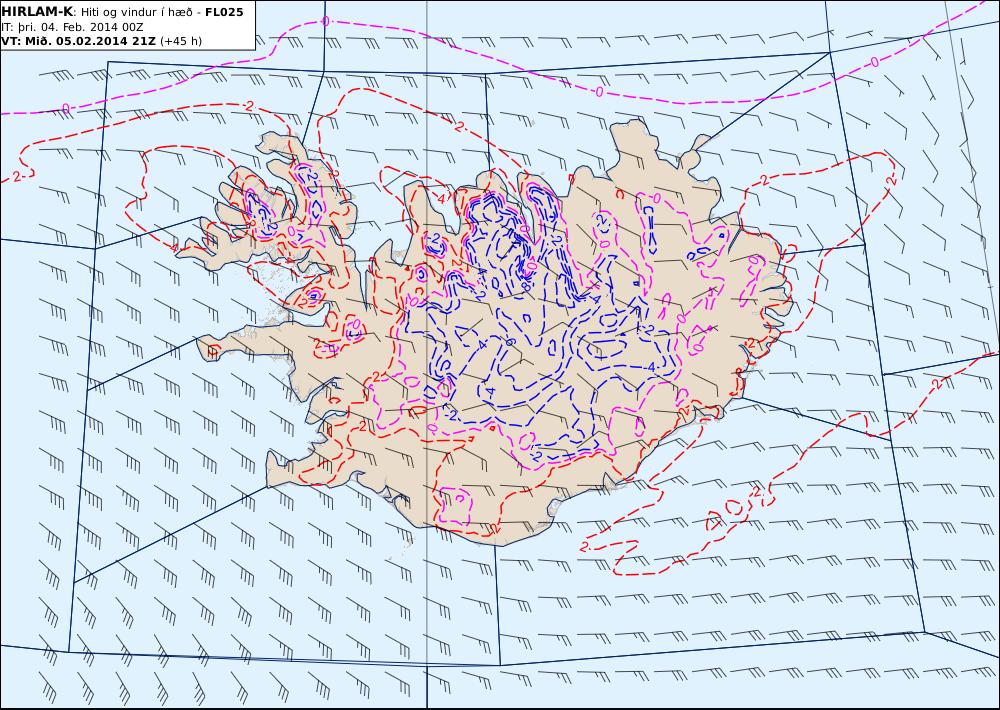Click the "FL025" flight level label
Screen dimensions: 1000x710
224,12
